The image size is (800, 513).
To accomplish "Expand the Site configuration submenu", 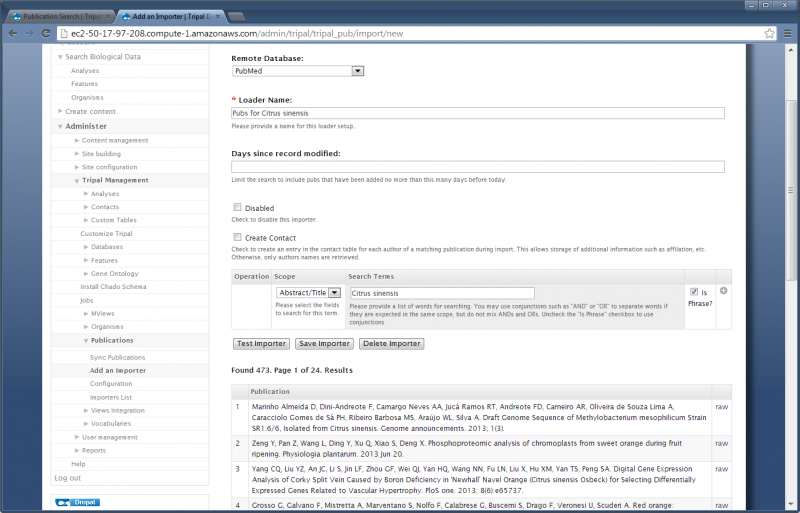I will click(x=77, y=166).
